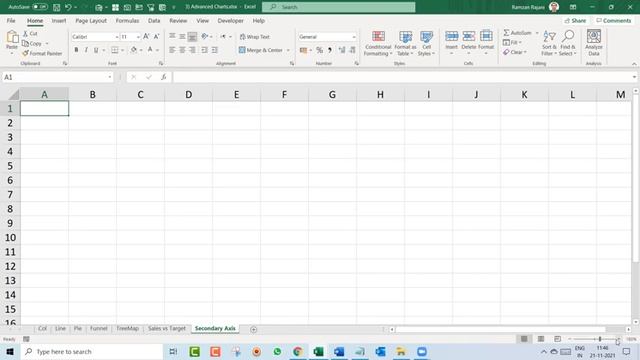Open the Comments pane
Image resolution: width=640 pixels, height=360 pixels.
[613, 20]
